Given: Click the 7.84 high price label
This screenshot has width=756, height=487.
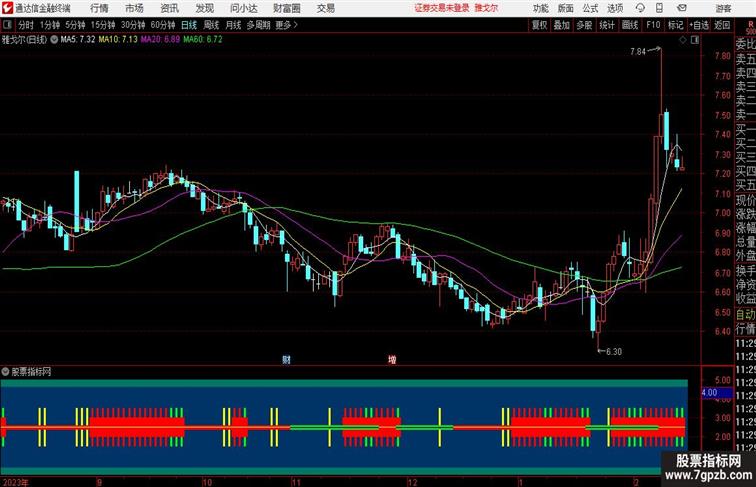Looking at the screenshot, I should pos(638,52).
